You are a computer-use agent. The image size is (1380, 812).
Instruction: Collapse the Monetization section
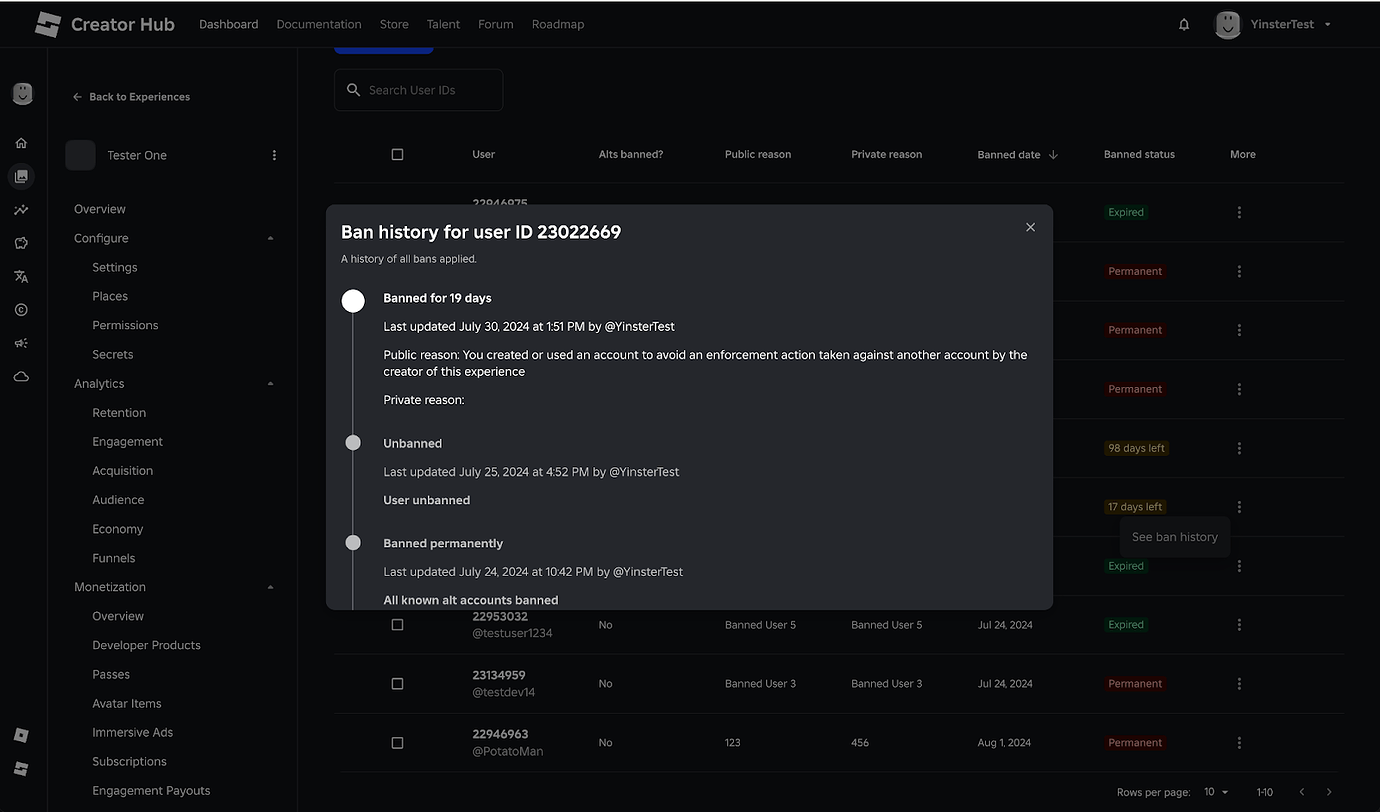pos(270,587)
